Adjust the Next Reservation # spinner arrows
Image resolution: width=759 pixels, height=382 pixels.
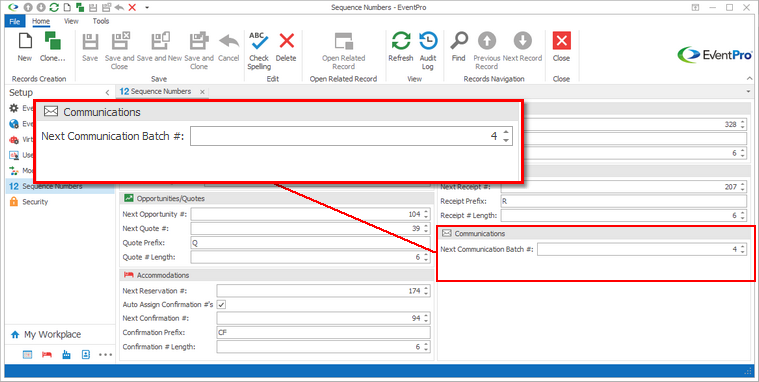pyautogui.click(x=426, y=291)
